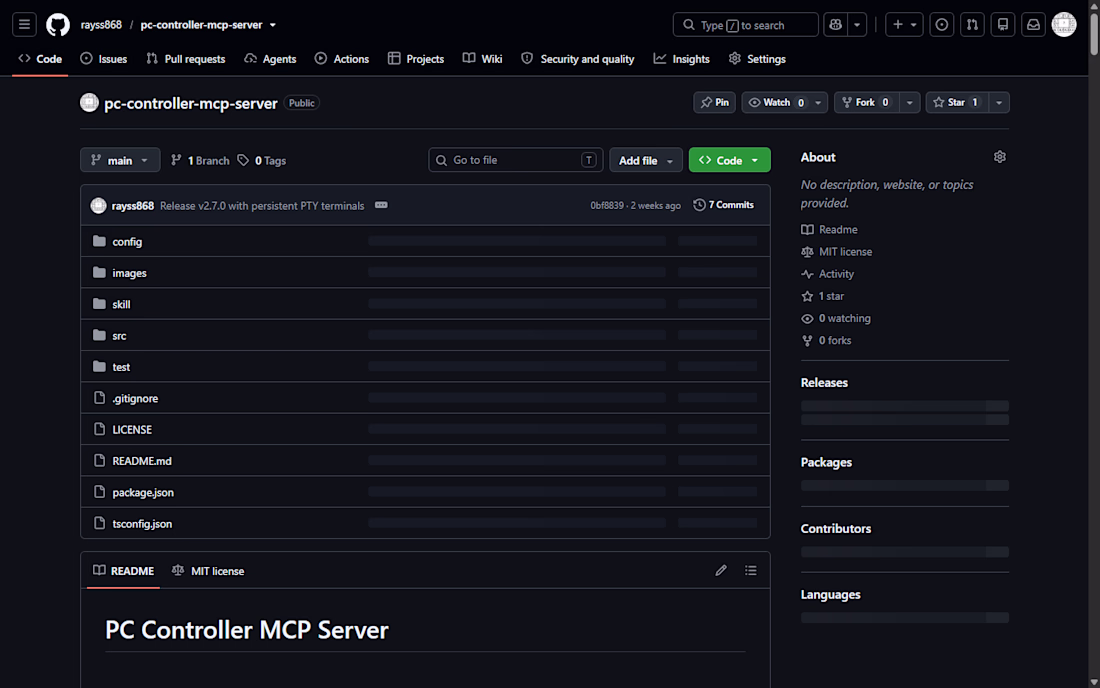
Task: Open Star lists dropdown arrow
Action: pyautogui.click(x=999, y=102)
